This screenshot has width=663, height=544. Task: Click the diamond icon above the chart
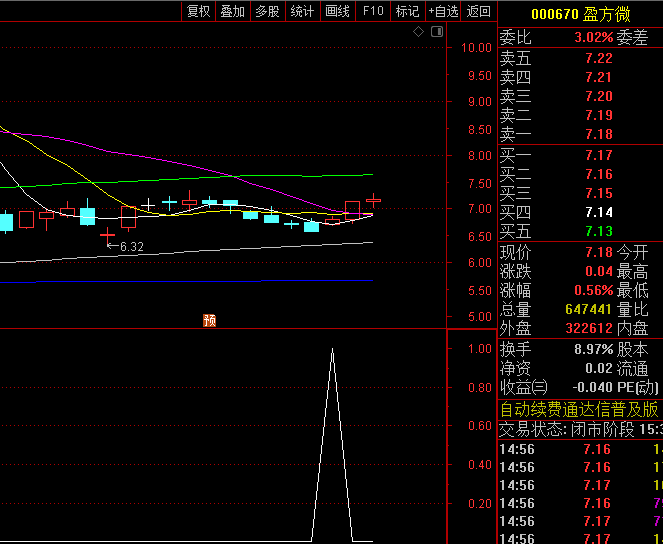point(419,32)
